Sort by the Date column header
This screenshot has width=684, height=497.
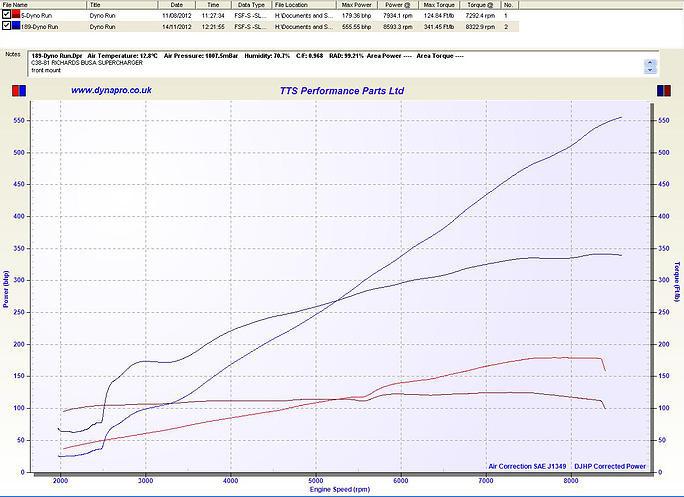click(x=177, y=5)
